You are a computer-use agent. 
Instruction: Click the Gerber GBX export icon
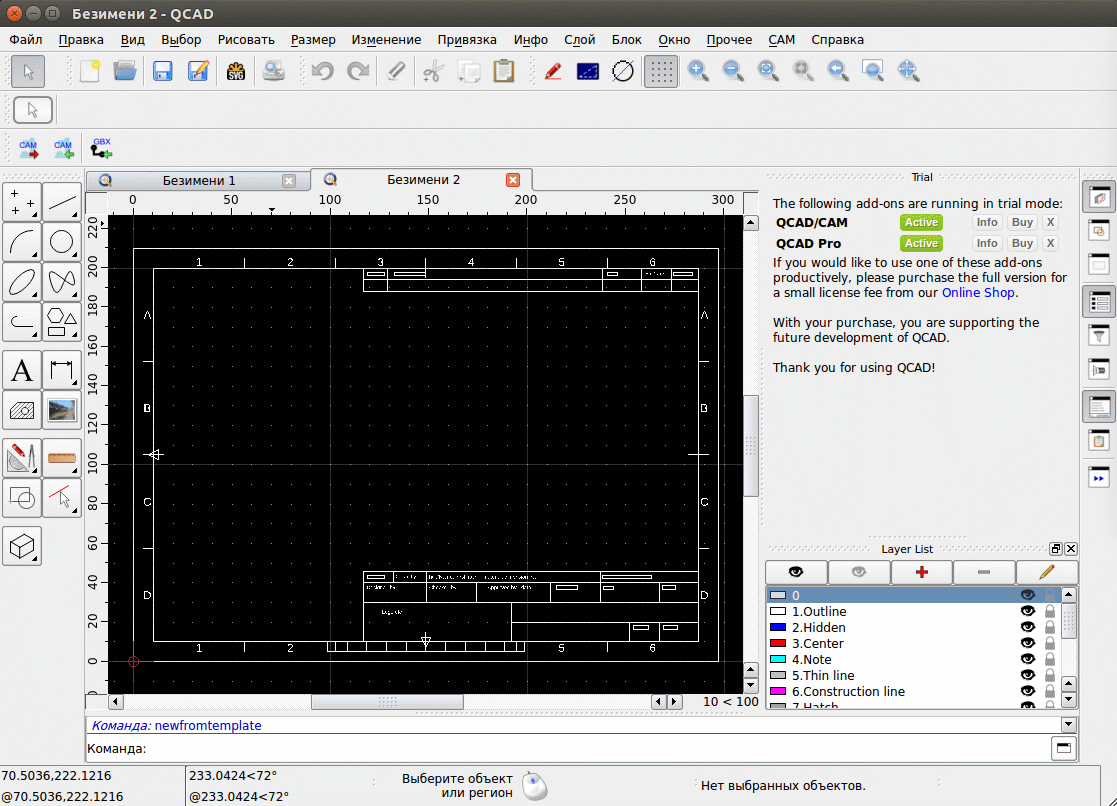101,148
